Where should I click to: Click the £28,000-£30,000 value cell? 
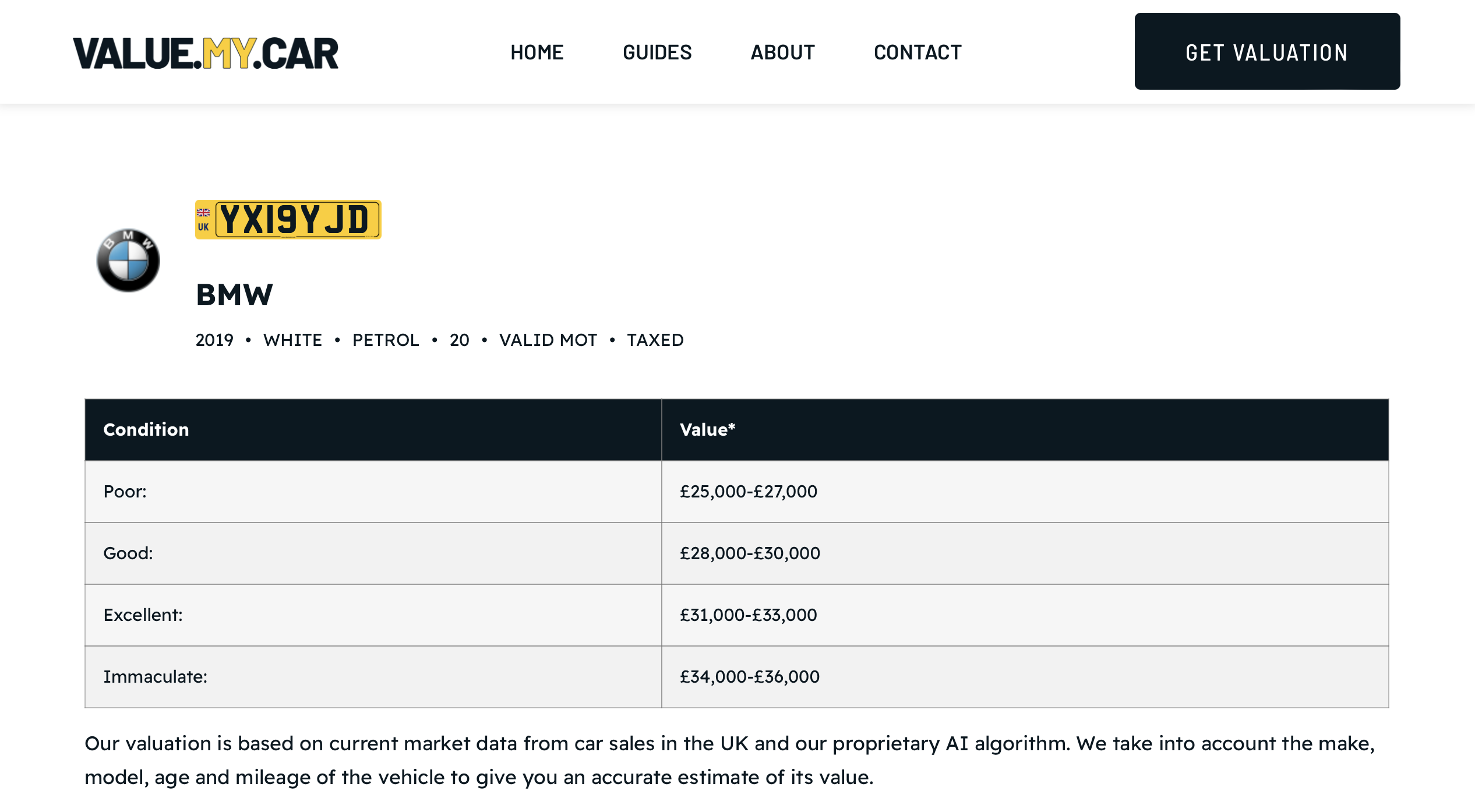point(750,553)
